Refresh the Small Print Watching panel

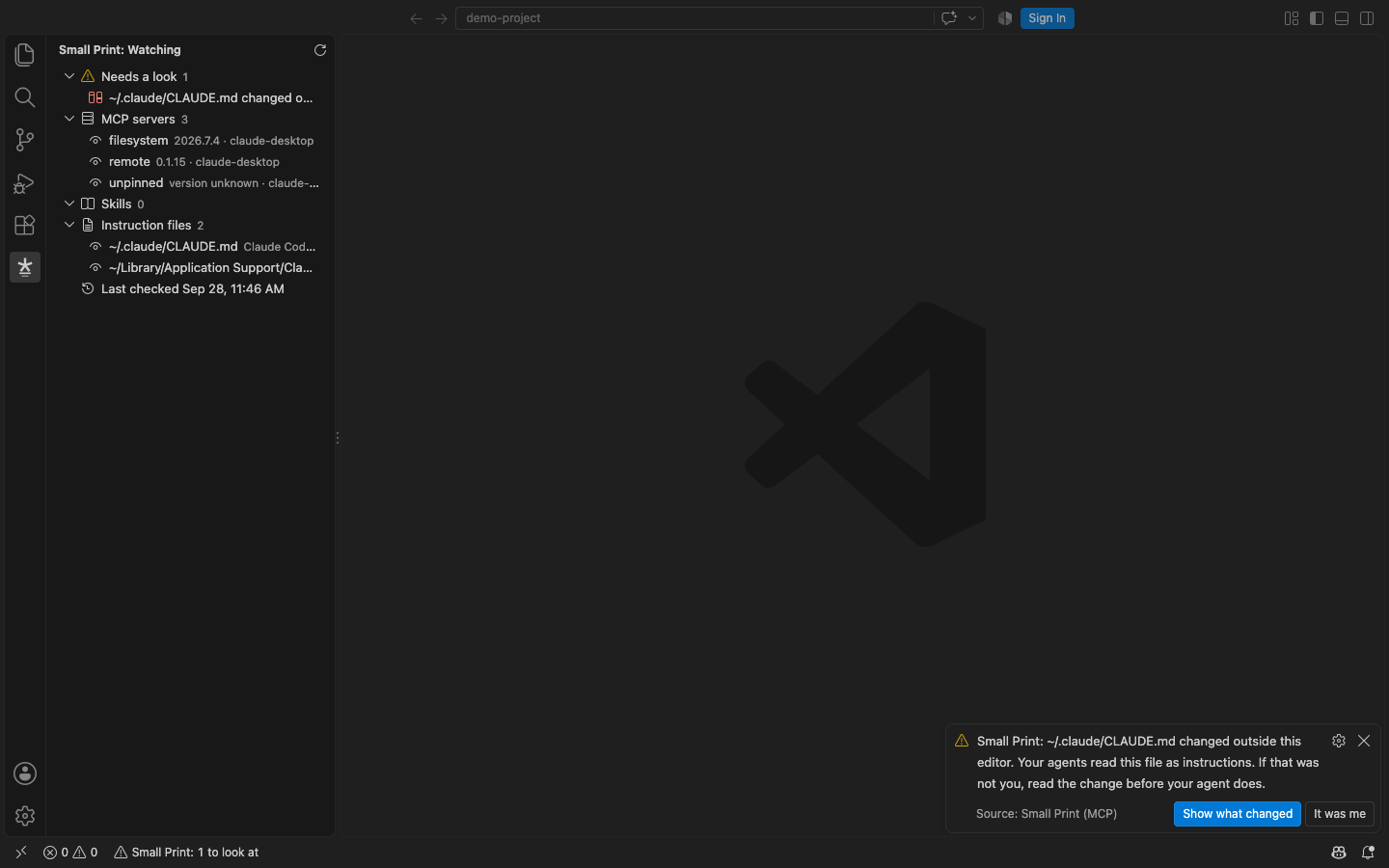tap(320, 50)
